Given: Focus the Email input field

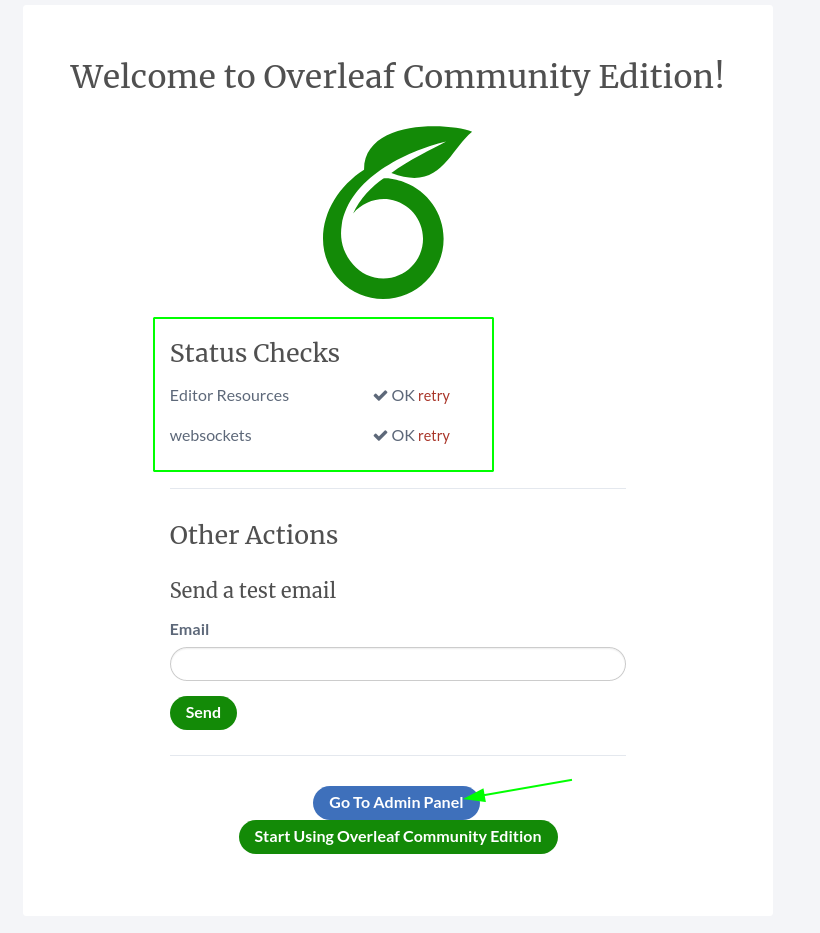Looking at the screenshot, I should pos(398,664).
